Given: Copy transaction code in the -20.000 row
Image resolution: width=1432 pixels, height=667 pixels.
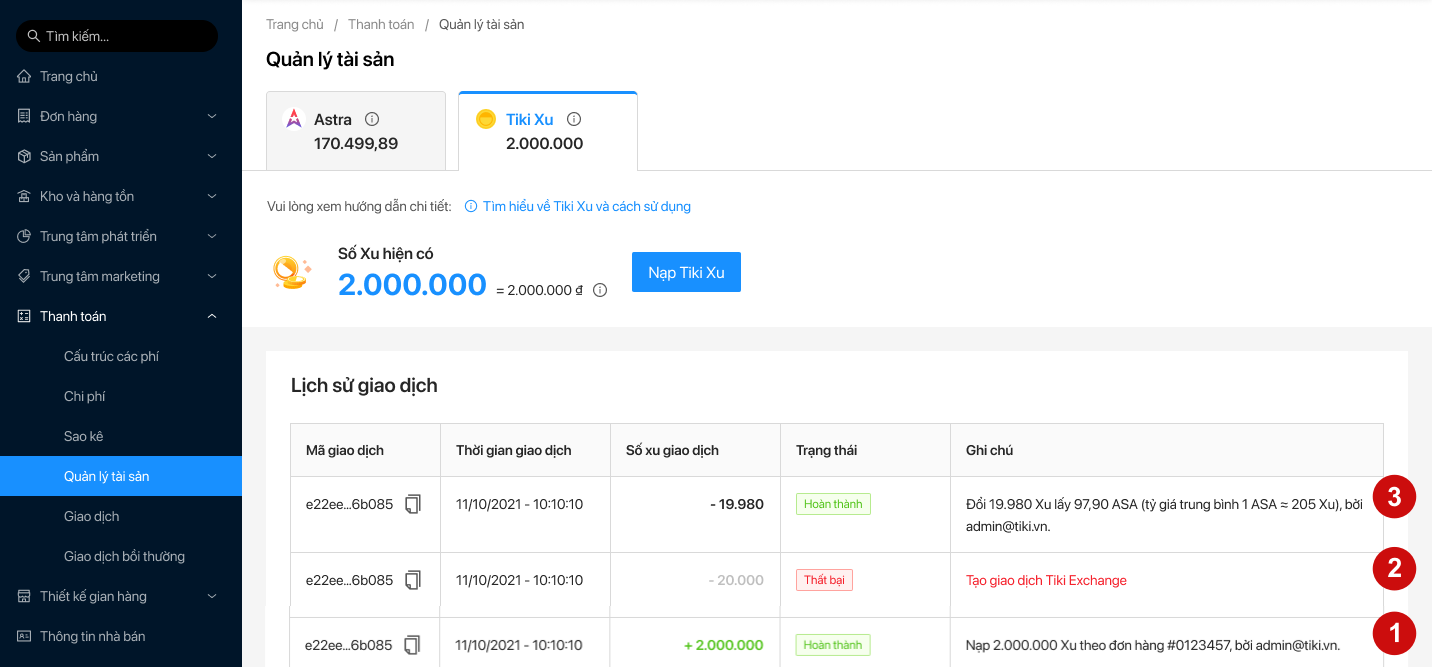Looking at the screenshot, I should 413,580.
